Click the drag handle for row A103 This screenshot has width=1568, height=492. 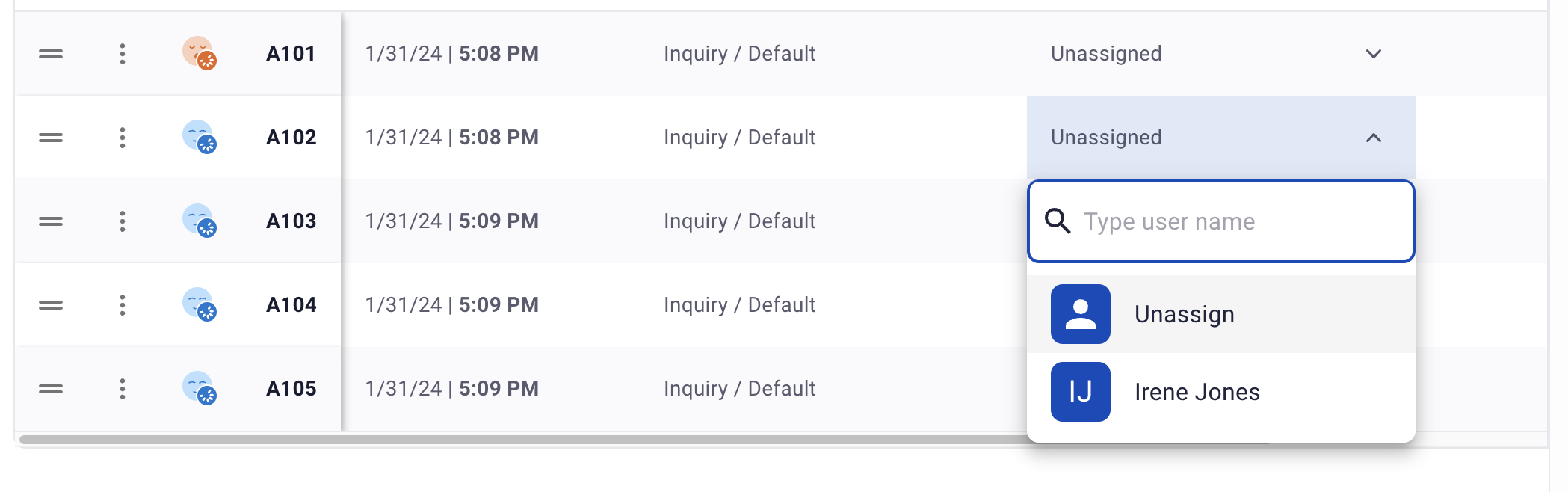click(x=51, y=221)
